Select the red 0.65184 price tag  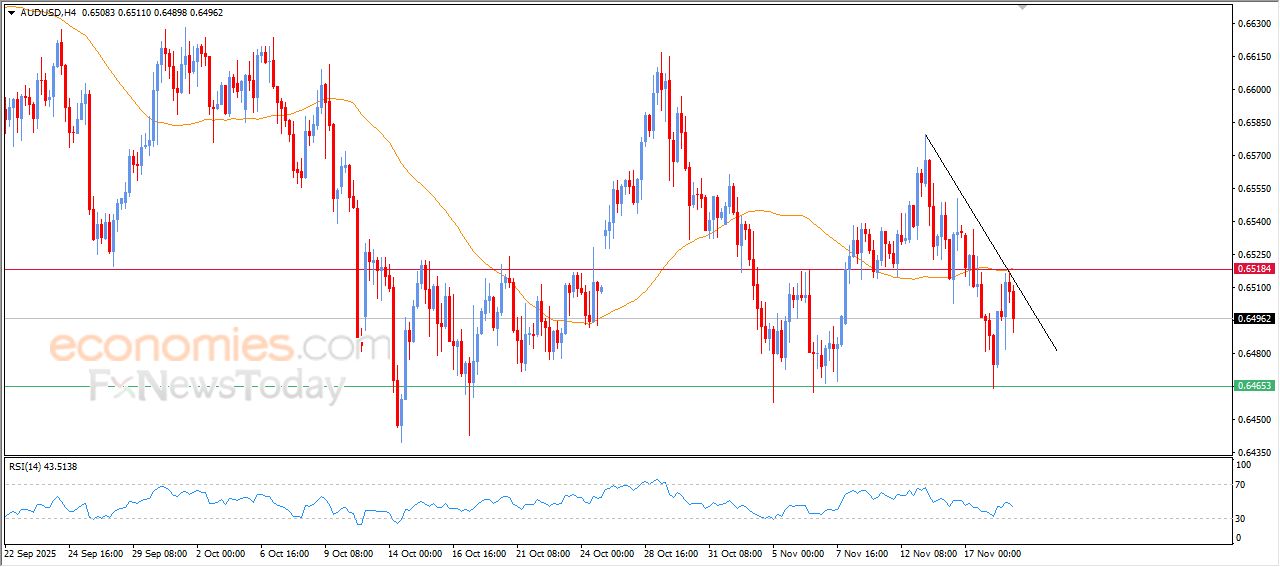click(x=1254, y=269)
